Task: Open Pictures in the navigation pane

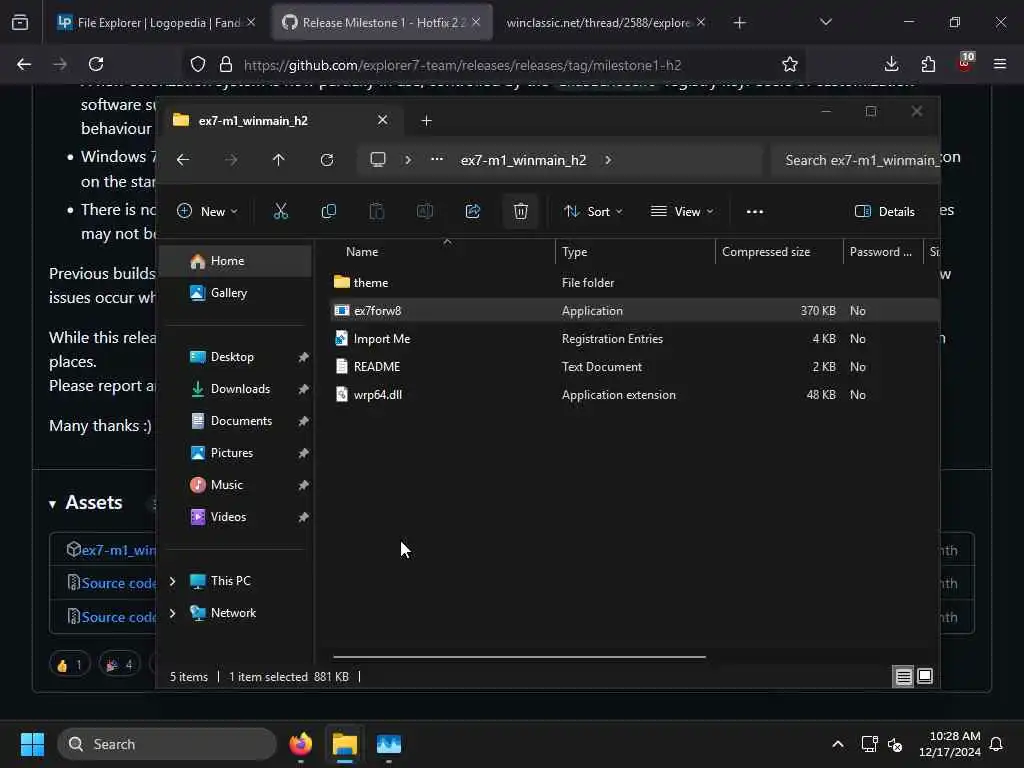Action: (x=236, y=453)
